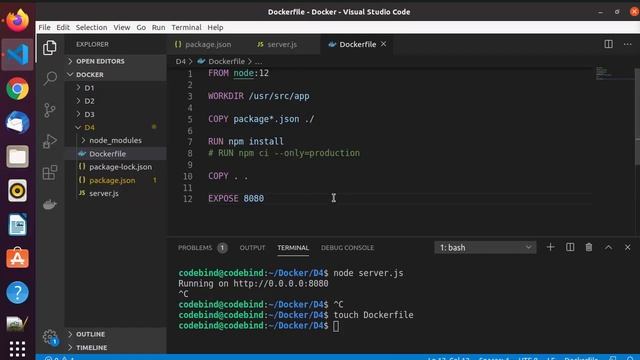Launch Firefox from the Ubuntu dock
This screenshot has height=360, width=640.
click(x=17, y=20)
